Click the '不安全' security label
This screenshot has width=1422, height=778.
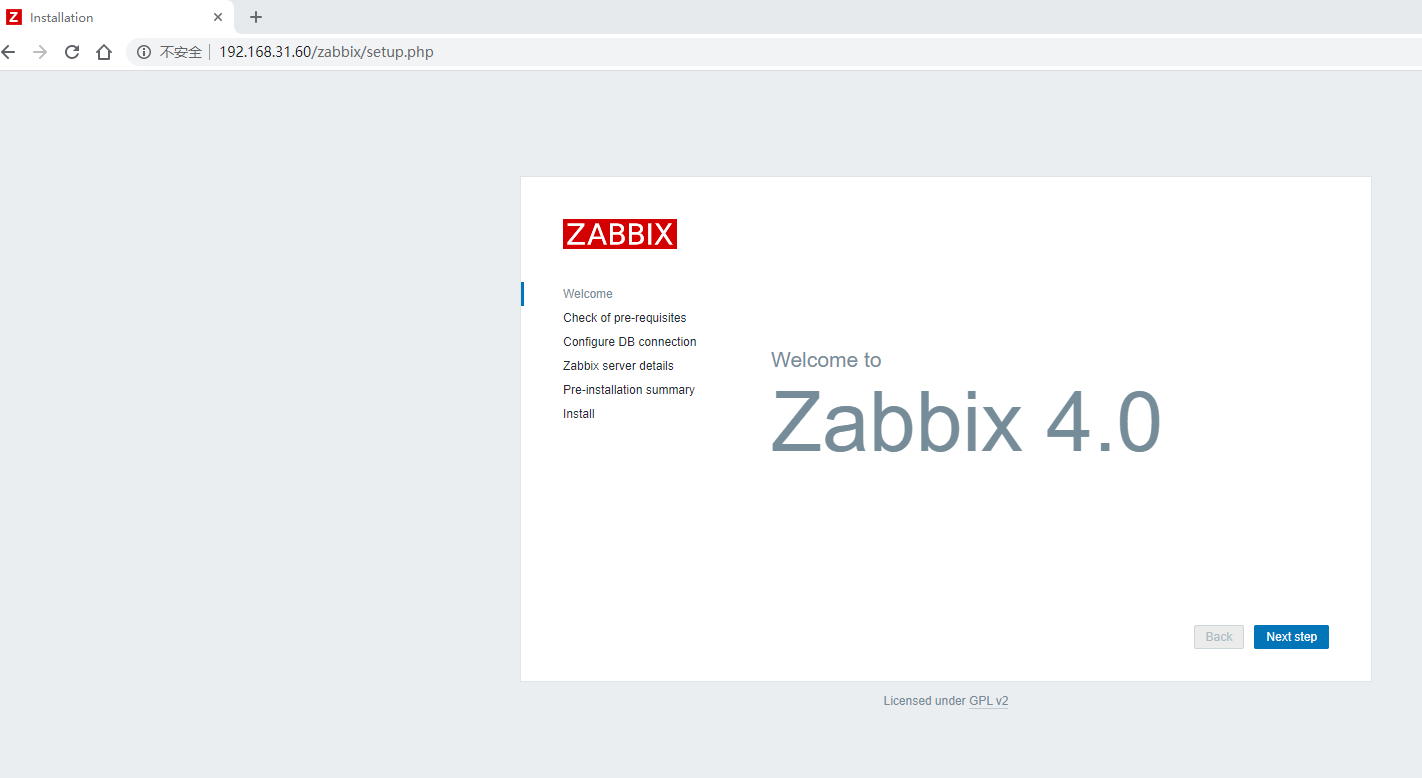point(181,52)
